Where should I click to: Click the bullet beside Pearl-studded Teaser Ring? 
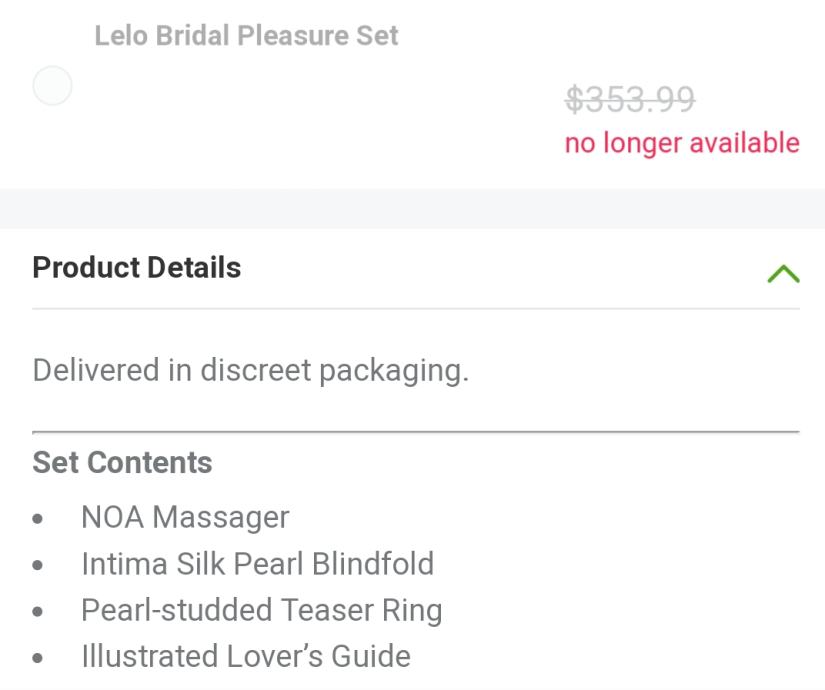(x=38, y=612)
